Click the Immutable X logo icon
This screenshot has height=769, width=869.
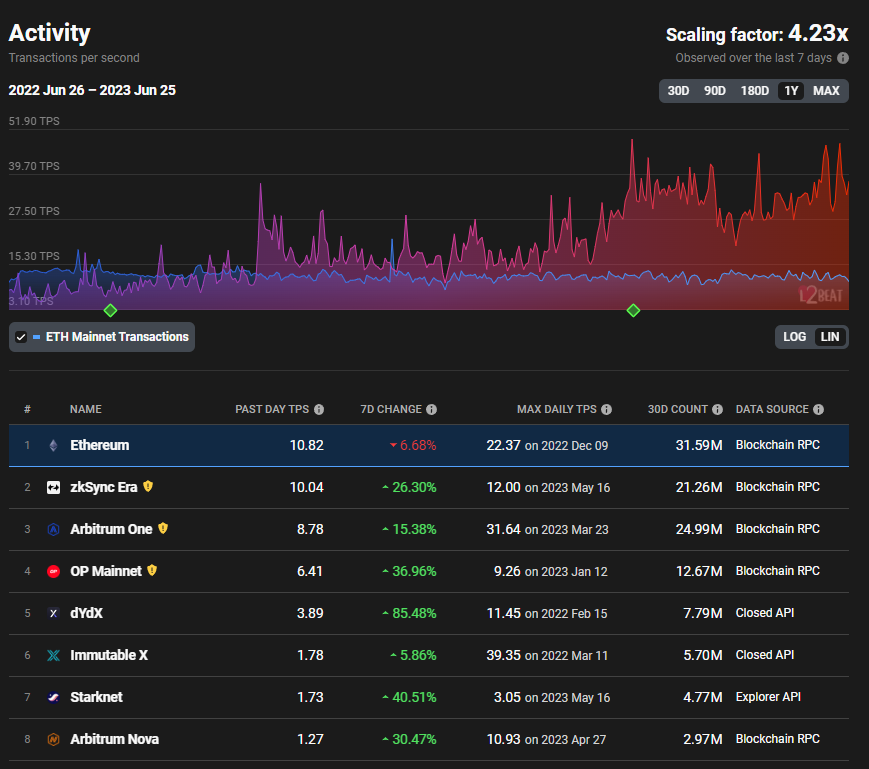[x=53, y=655]
